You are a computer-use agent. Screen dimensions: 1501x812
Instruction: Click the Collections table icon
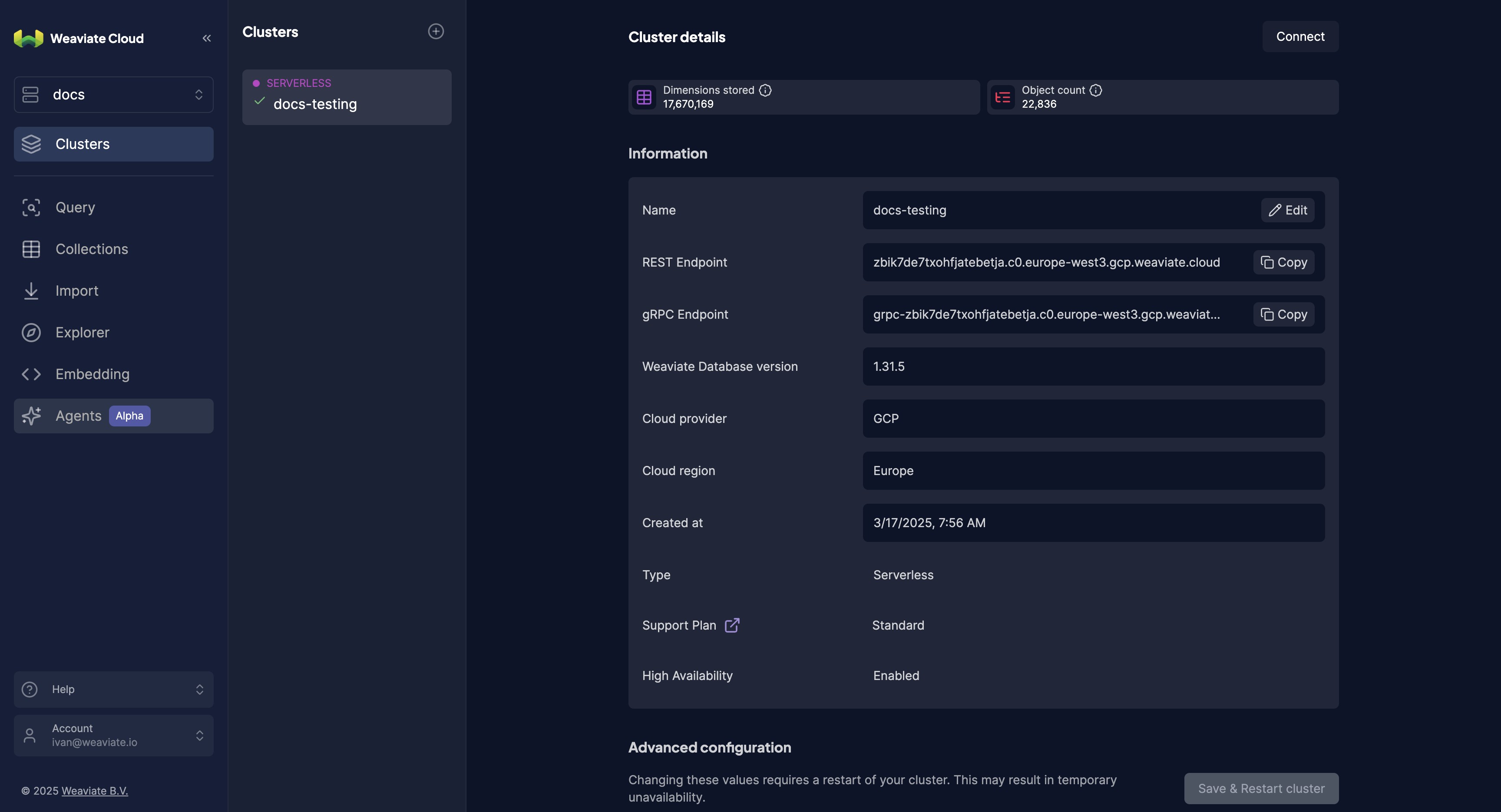coord(31,249)
